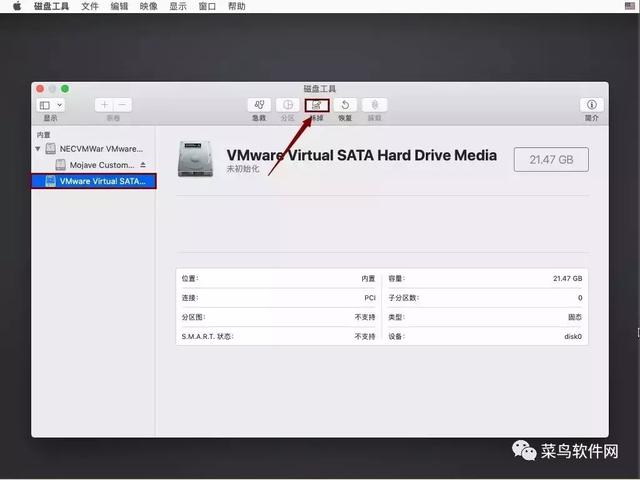The width and height of the screenshot is (640, 480).
Task: Open the 显示 menu in menu bar
Action: tap(178, 7)
